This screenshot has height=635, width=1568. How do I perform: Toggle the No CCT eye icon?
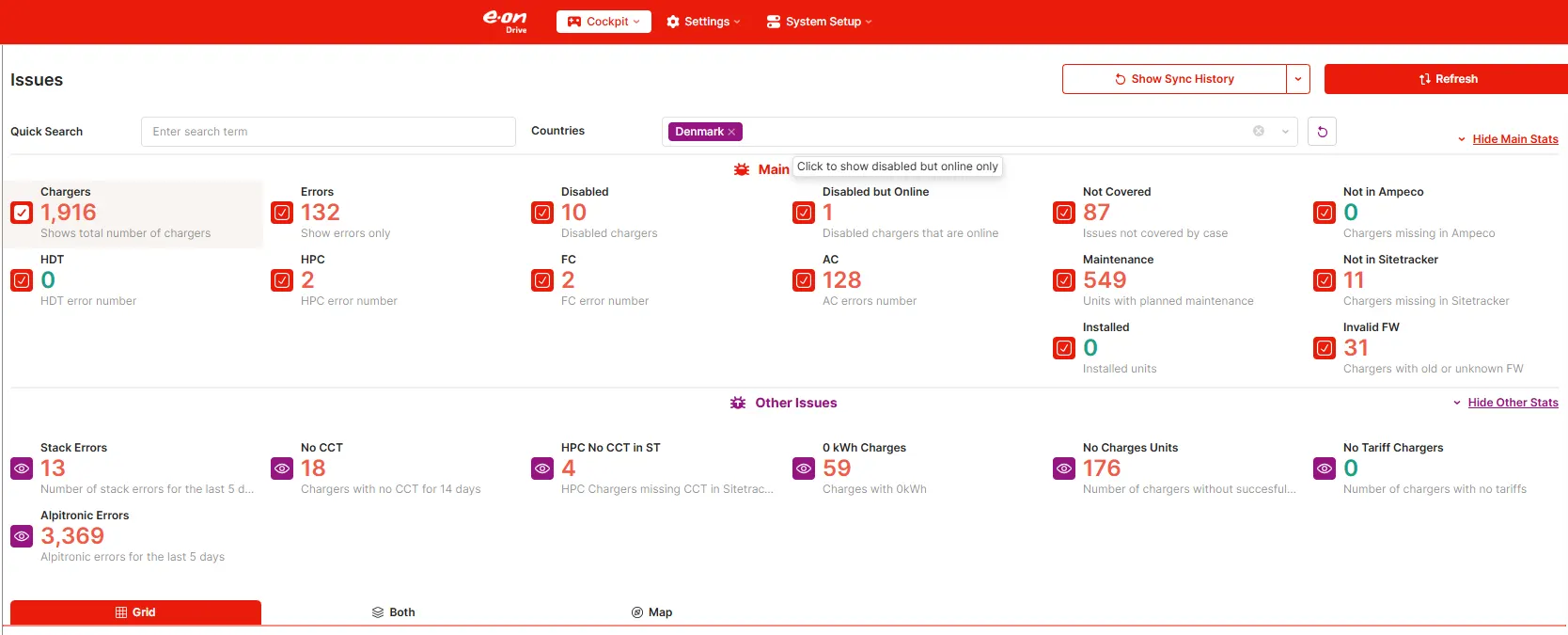click(x=282, y=468)
